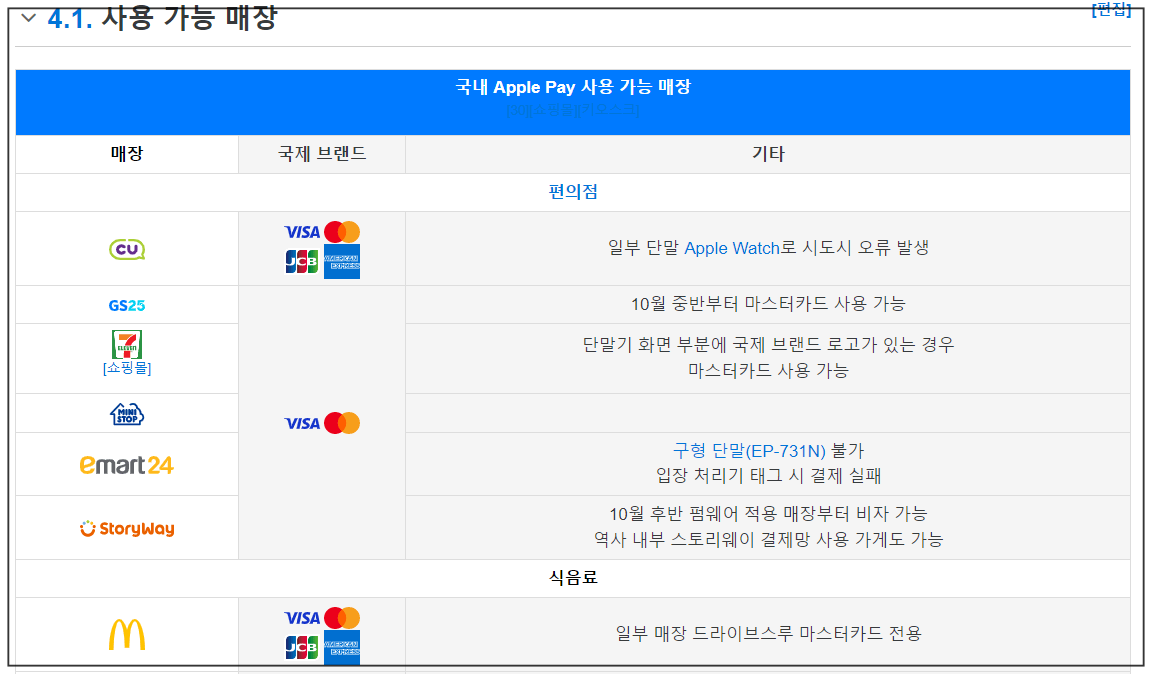Click the Mastercard logo in the CU row
The height and width of the screenshot is (674, 1152).
coord(342,232)
